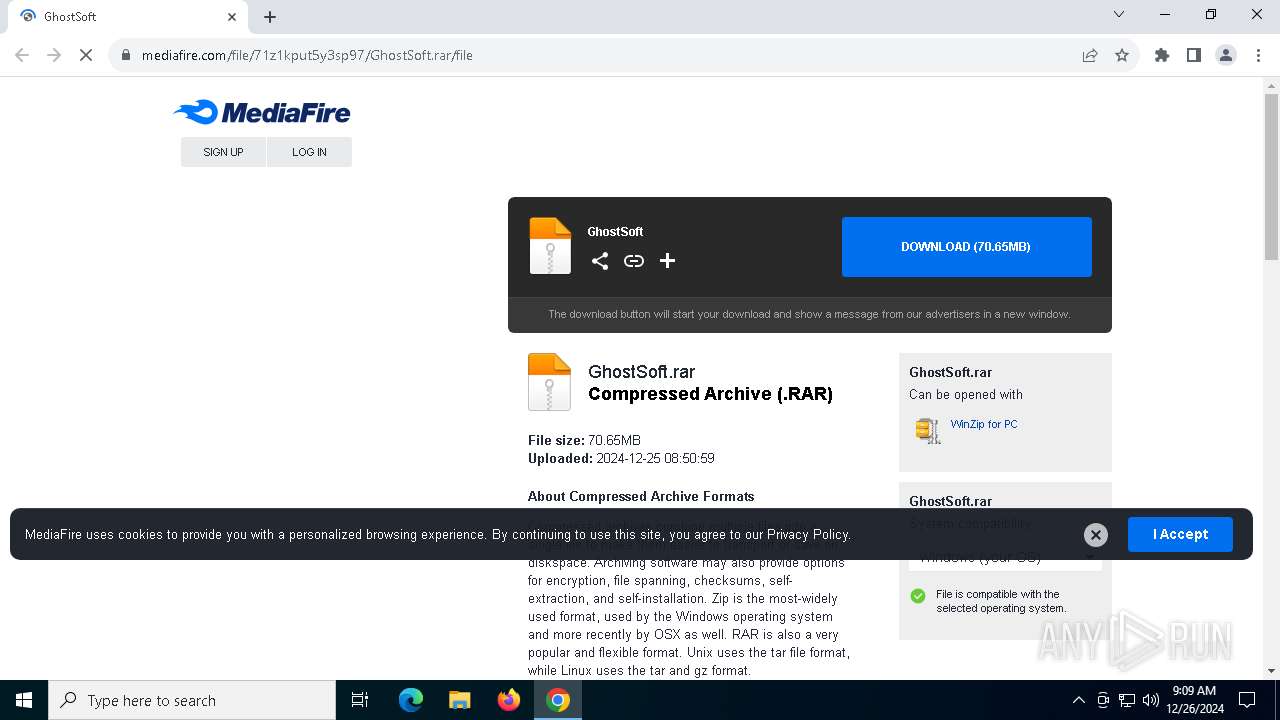The width and height of the screenshot is (1280, 720).
Task: Stop page loading in browser toolbar
Action: pos(86,55)
